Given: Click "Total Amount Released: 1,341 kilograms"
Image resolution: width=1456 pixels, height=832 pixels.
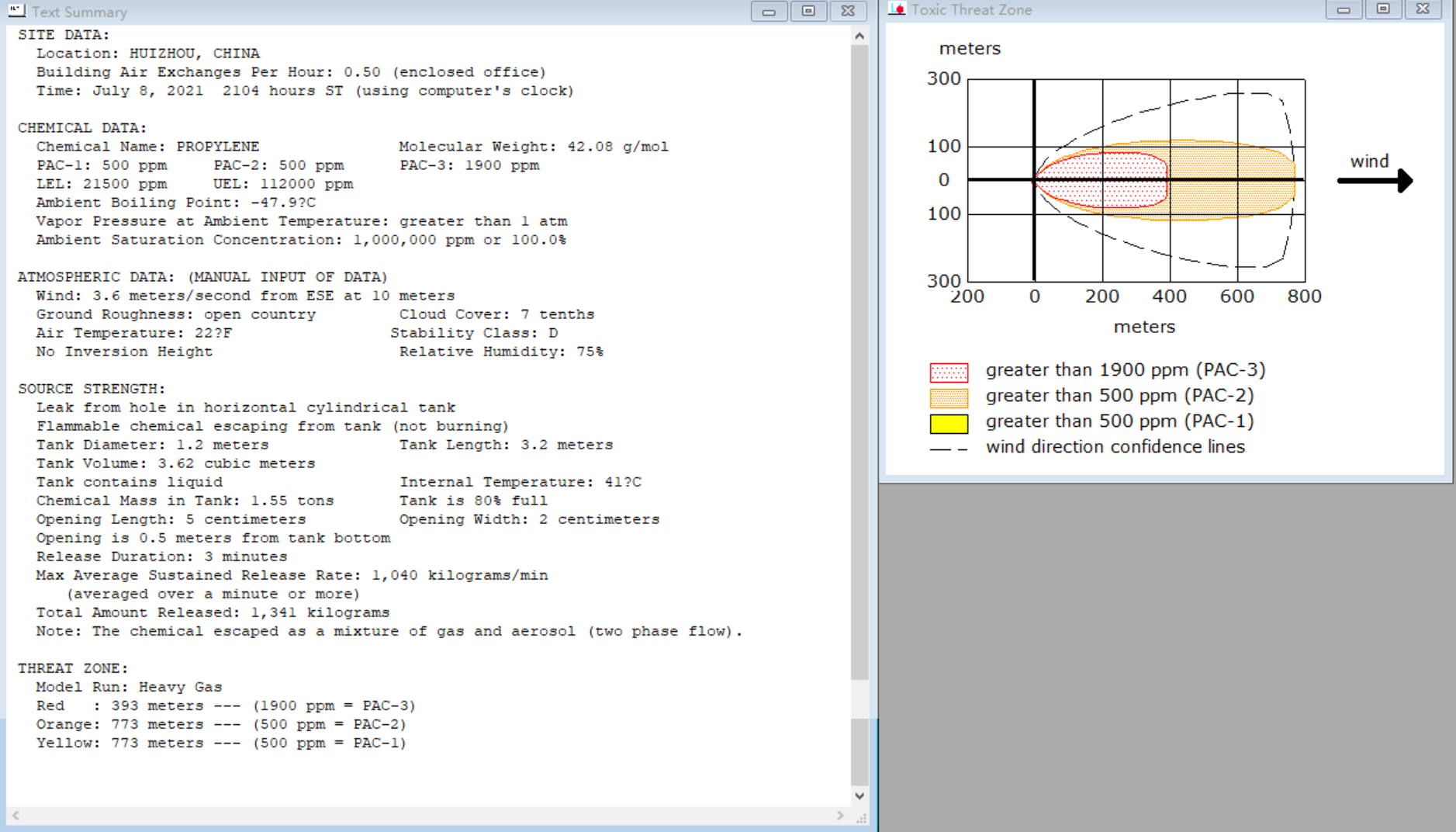Looking at the screenshot, I should click(213, 612).
